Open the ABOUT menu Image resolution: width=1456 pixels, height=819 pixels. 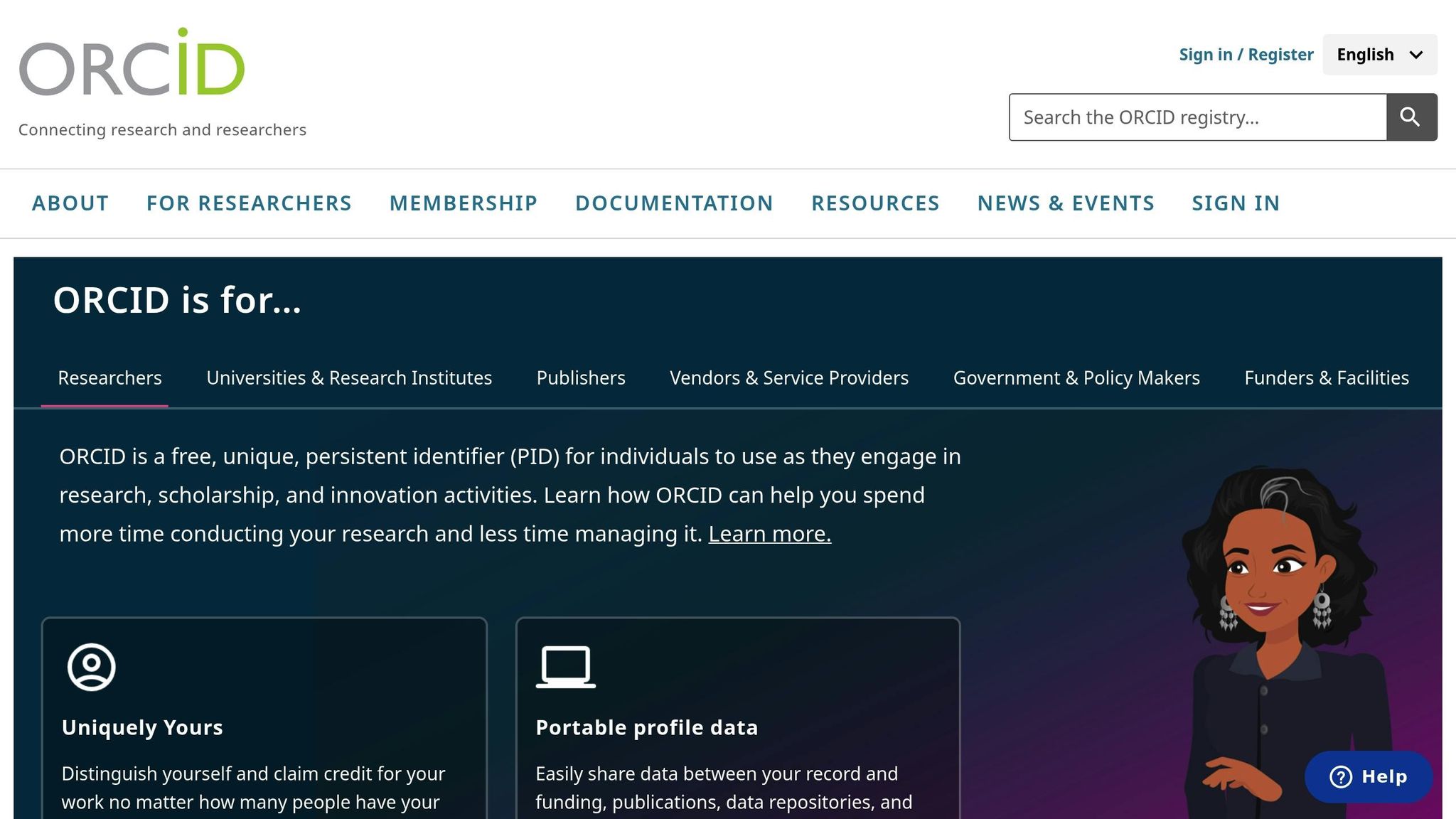[70, 203]
